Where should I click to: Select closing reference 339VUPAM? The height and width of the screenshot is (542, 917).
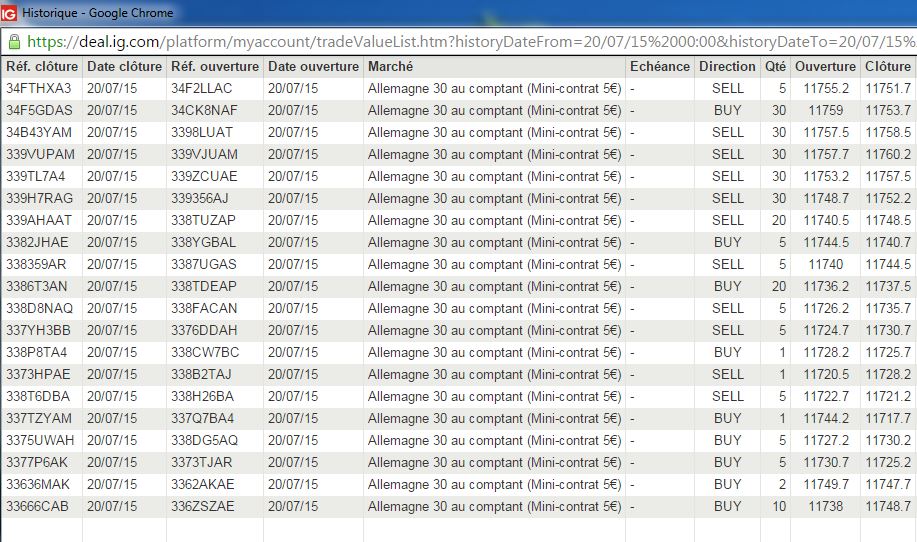40,154
